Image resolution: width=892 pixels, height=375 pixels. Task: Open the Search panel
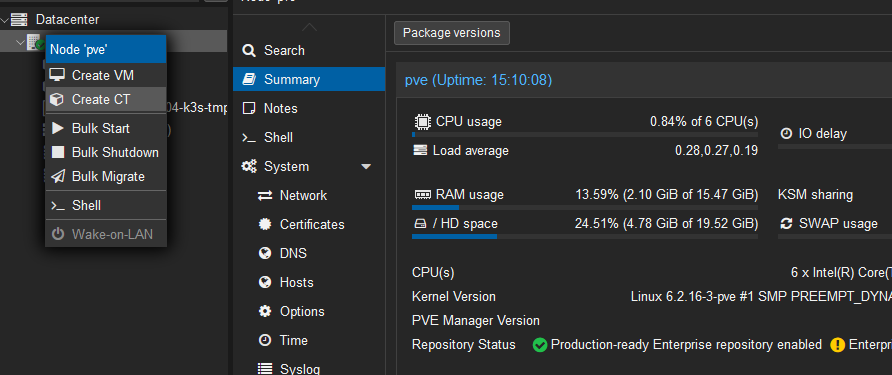coord(309,51)
